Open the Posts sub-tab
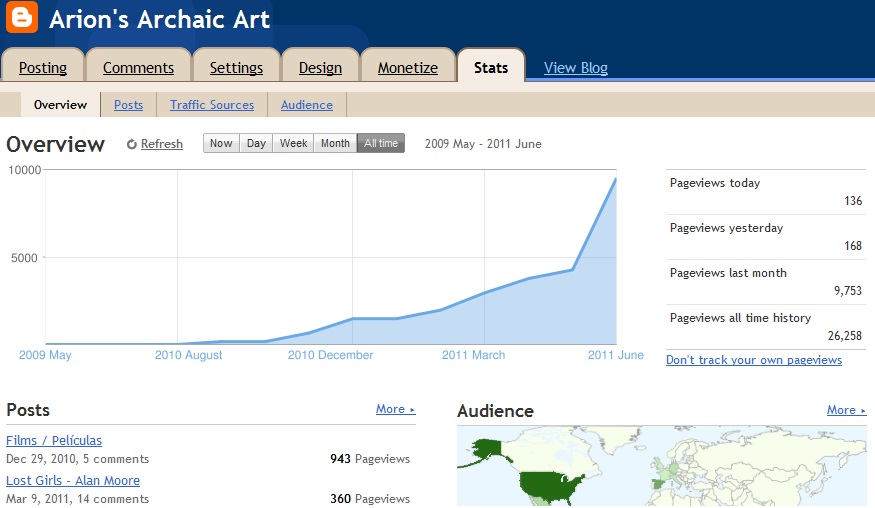The height and width of the screenshot is (508, 875). coord(128,104)
